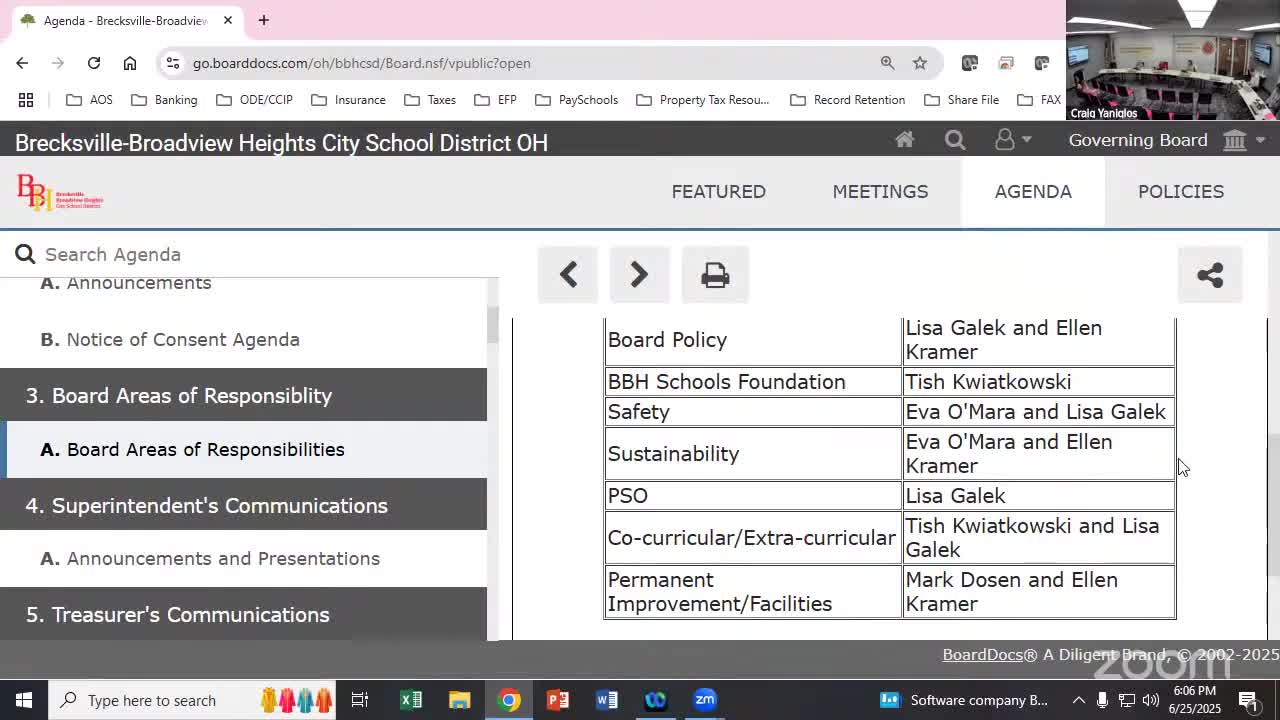Click the Governing Board bank icon
The width and height of the screenshot is (1280, 720).
pyautogui.click(x=1234, y=140)
